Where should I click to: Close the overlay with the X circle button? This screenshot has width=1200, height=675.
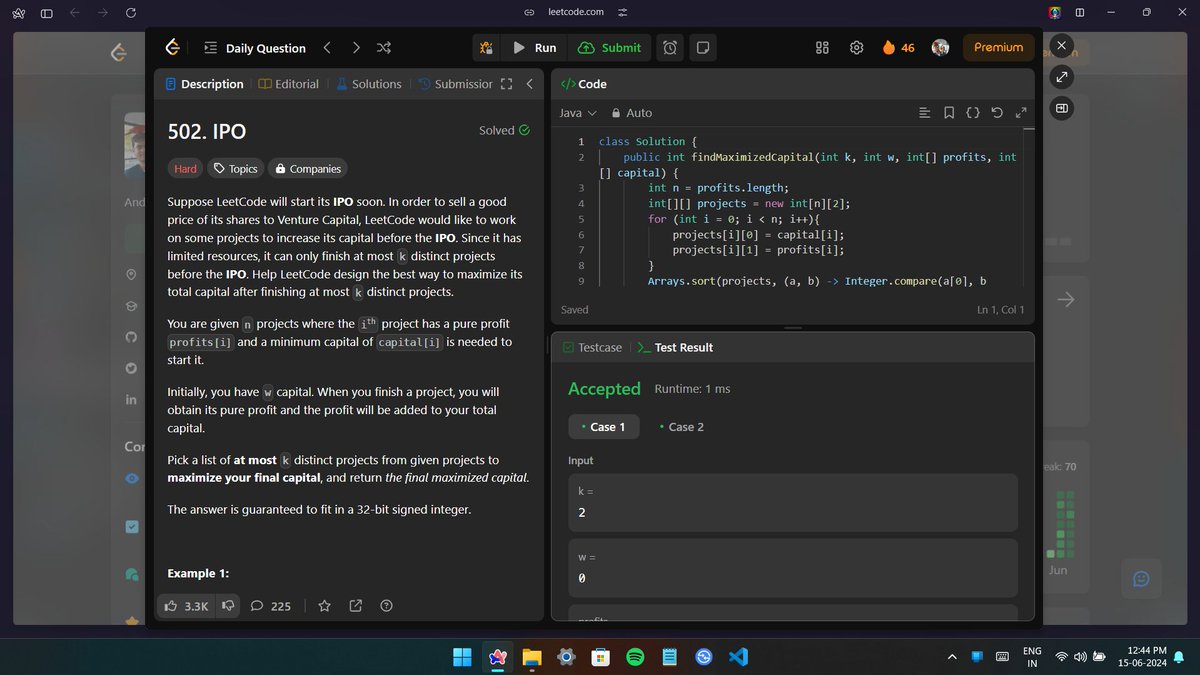1062,45
